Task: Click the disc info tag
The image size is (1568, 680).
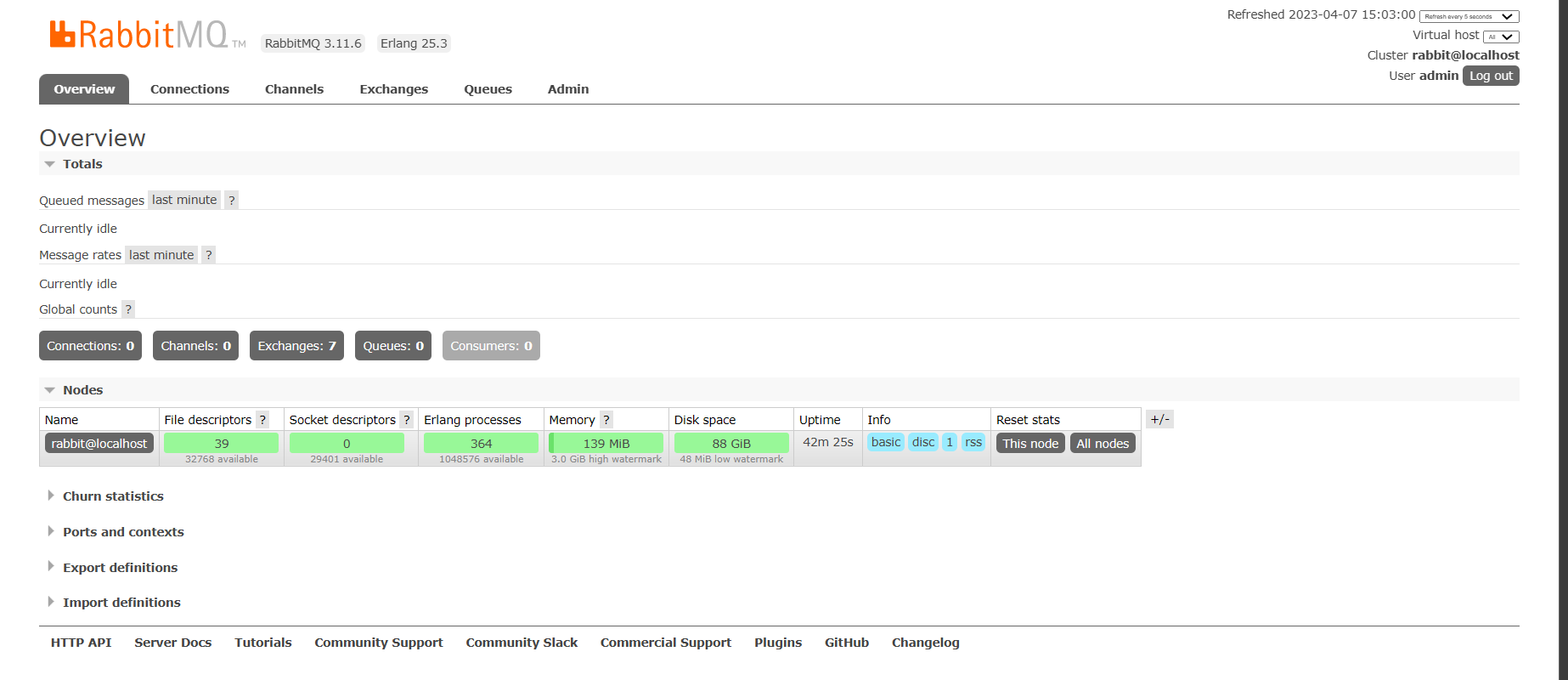Action: point(923,442)
